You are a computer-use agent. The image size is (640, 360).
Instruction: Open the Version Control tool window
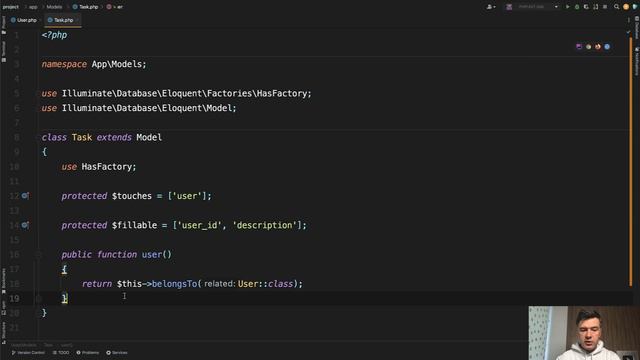(28, 353)
